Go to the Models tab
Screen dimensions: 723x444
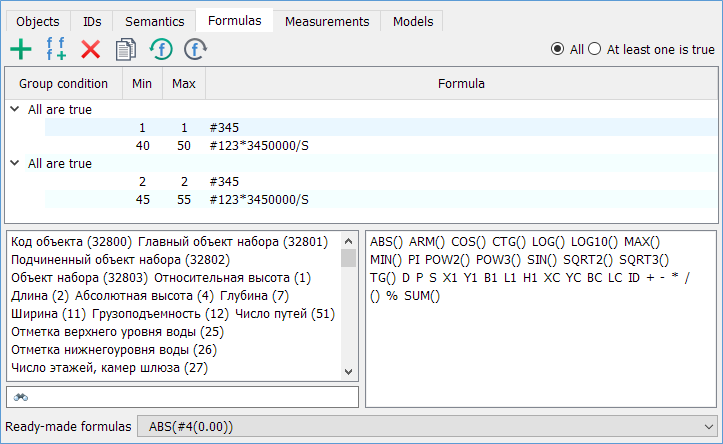412,21
